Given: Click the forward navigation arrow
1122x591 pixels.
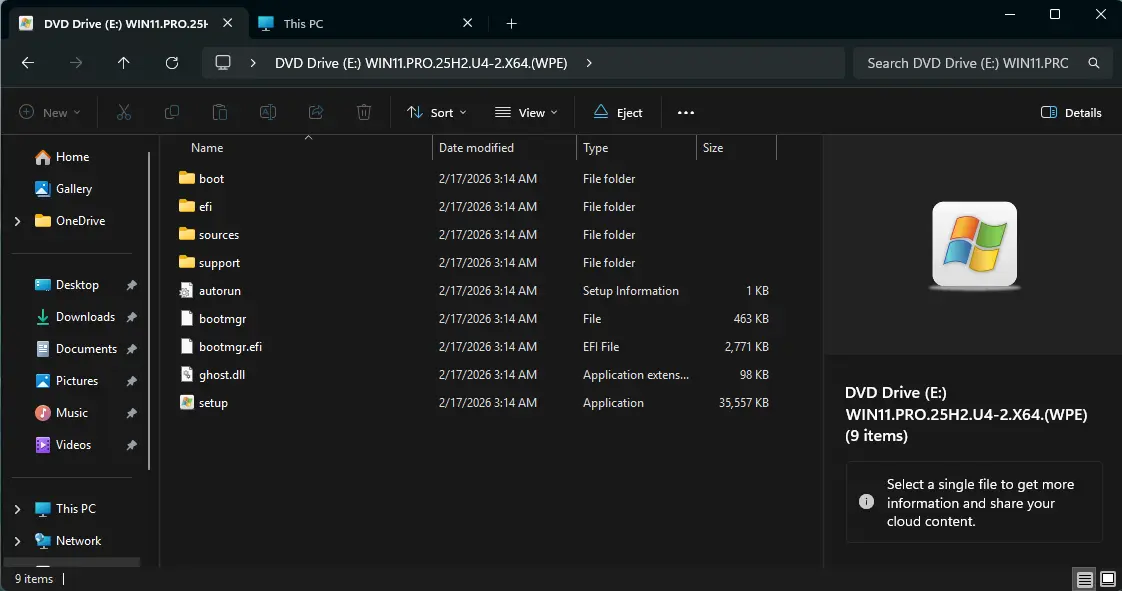Looking at the screenshot, I should pos(76,63).
